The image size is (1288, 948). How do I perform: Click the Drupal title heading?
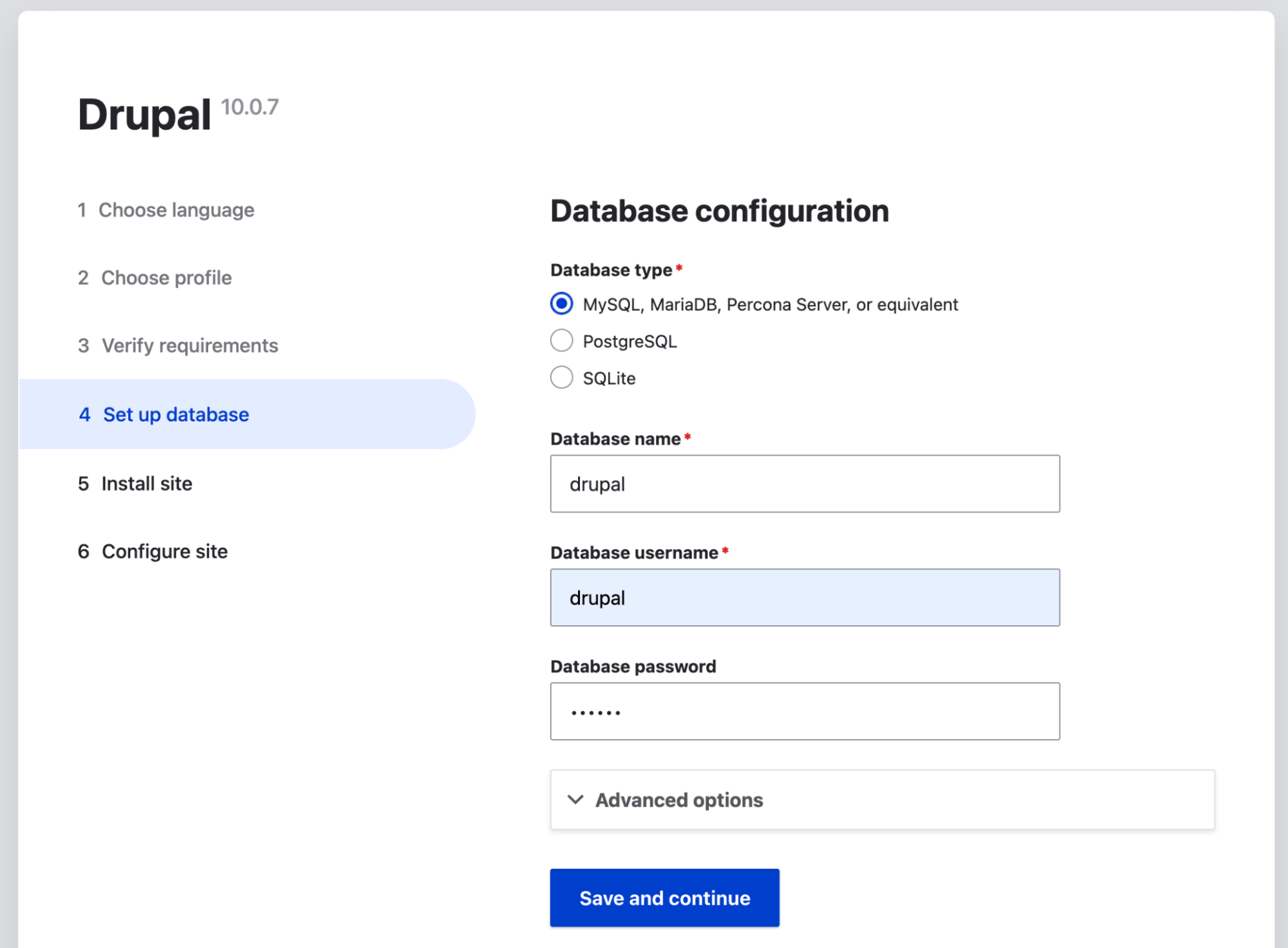click(x=144, y=115)
